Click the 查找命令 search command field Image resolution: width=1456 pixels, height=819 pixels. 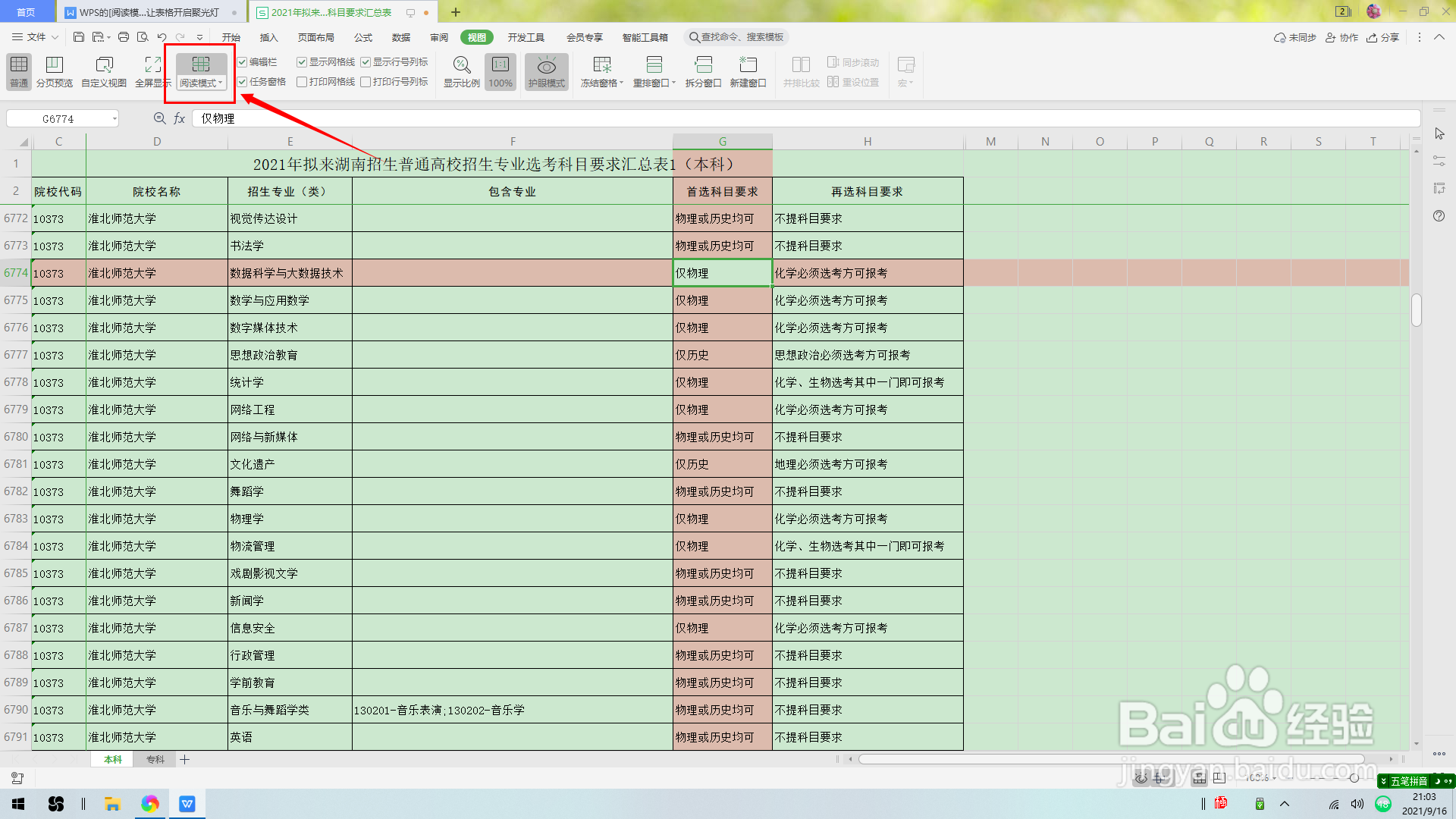pyautogui.click(x=737, y=37)
